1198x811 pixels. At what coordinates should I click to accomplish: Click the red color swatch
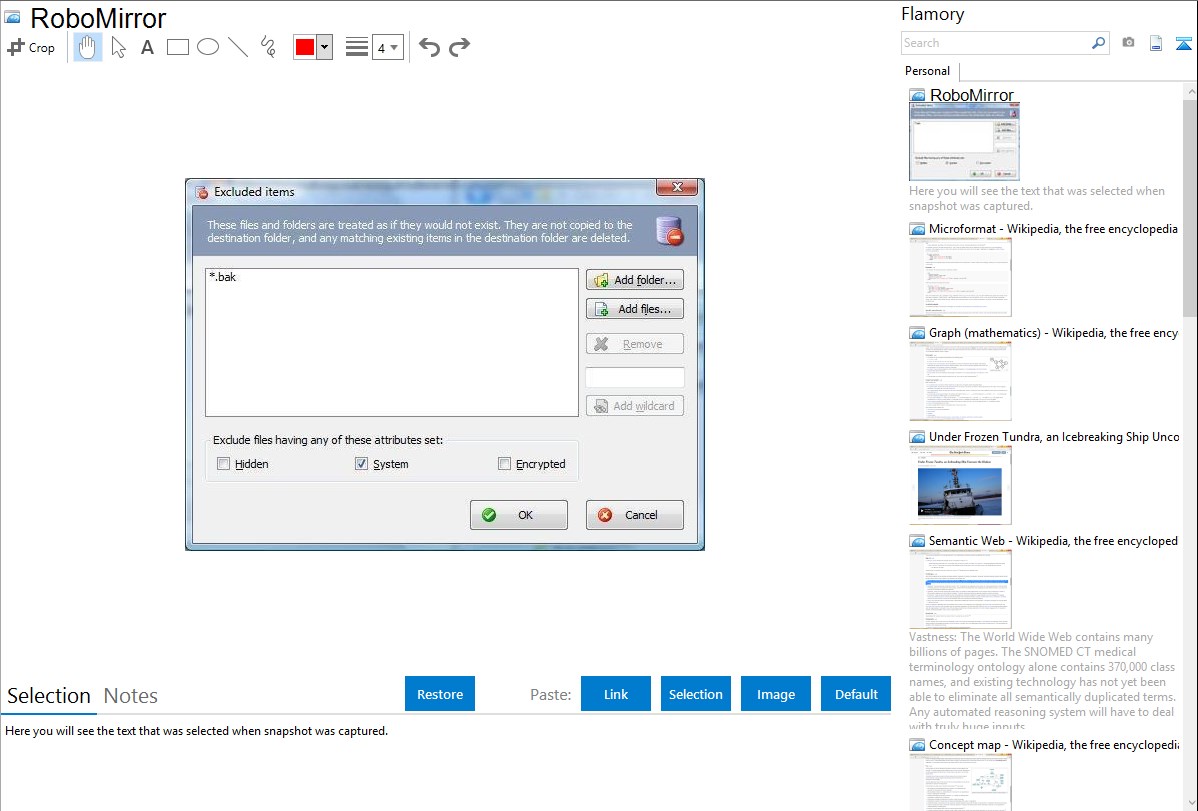(305, 47)
